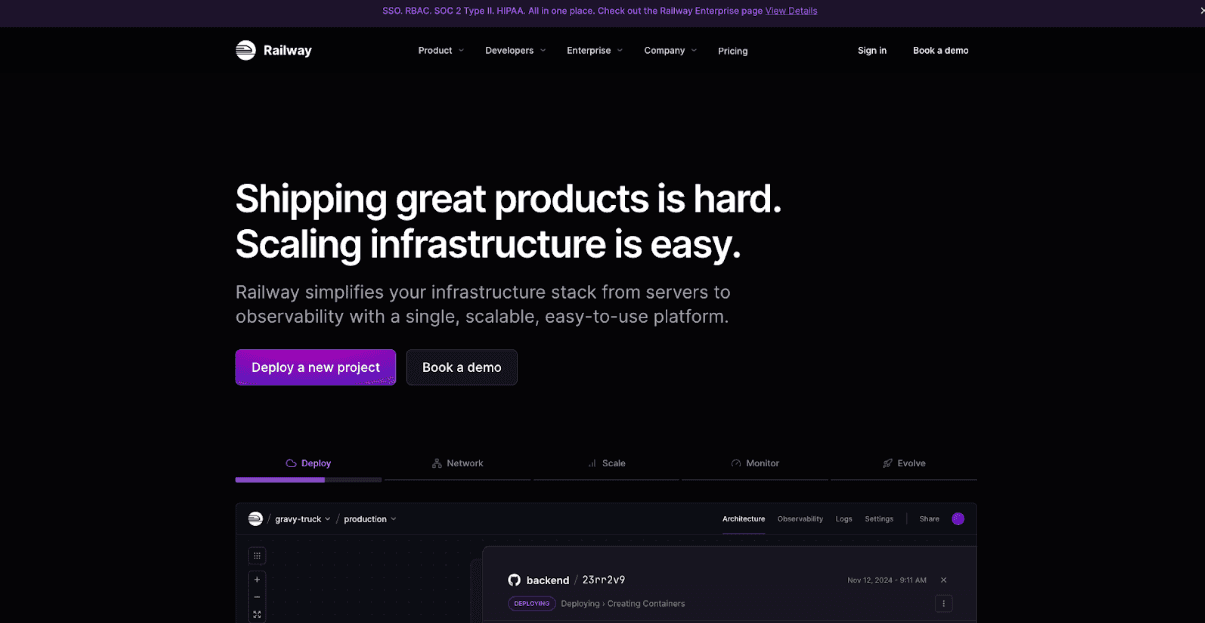Open the Observability tab in the dashboard
Screen dimensions: 1205x623
pyautogui.click(x=800, y=519)
